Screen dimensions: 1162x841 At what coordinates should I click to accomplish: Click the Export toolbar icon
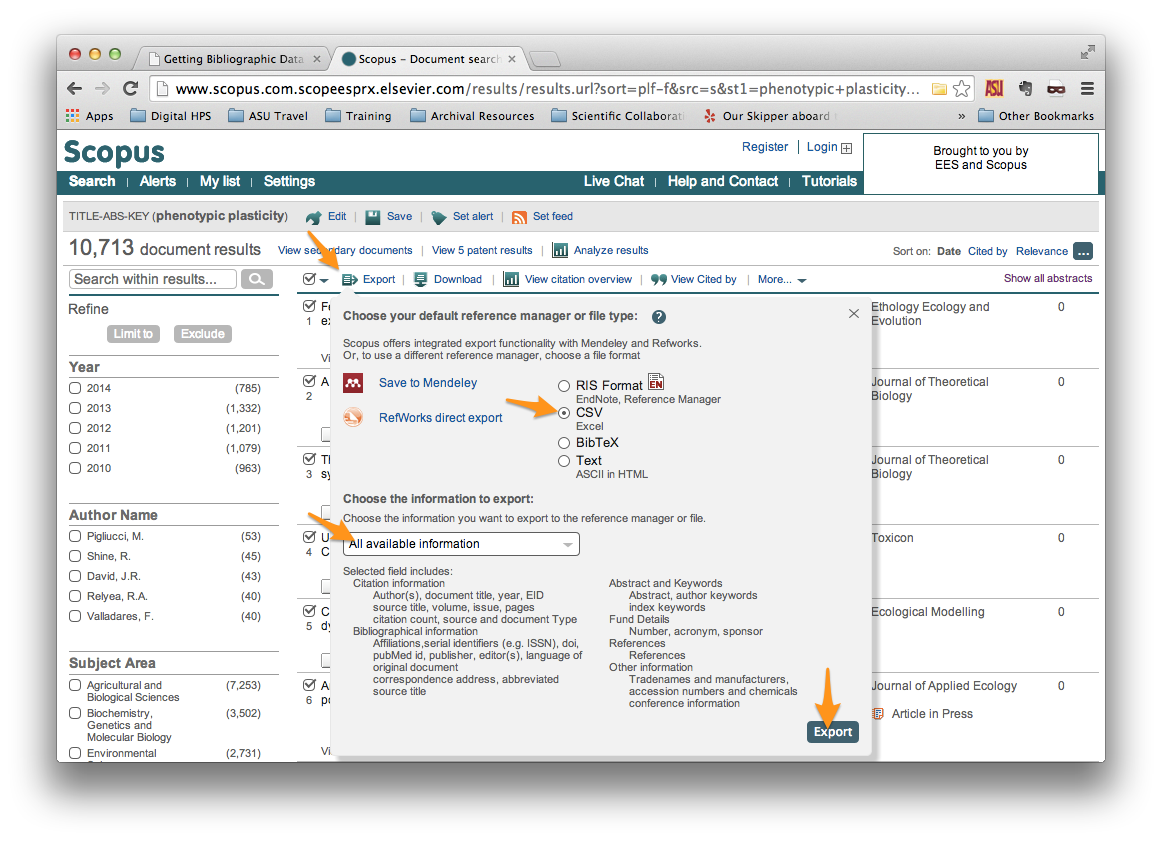pyautogui.click(x=350, y=279)
